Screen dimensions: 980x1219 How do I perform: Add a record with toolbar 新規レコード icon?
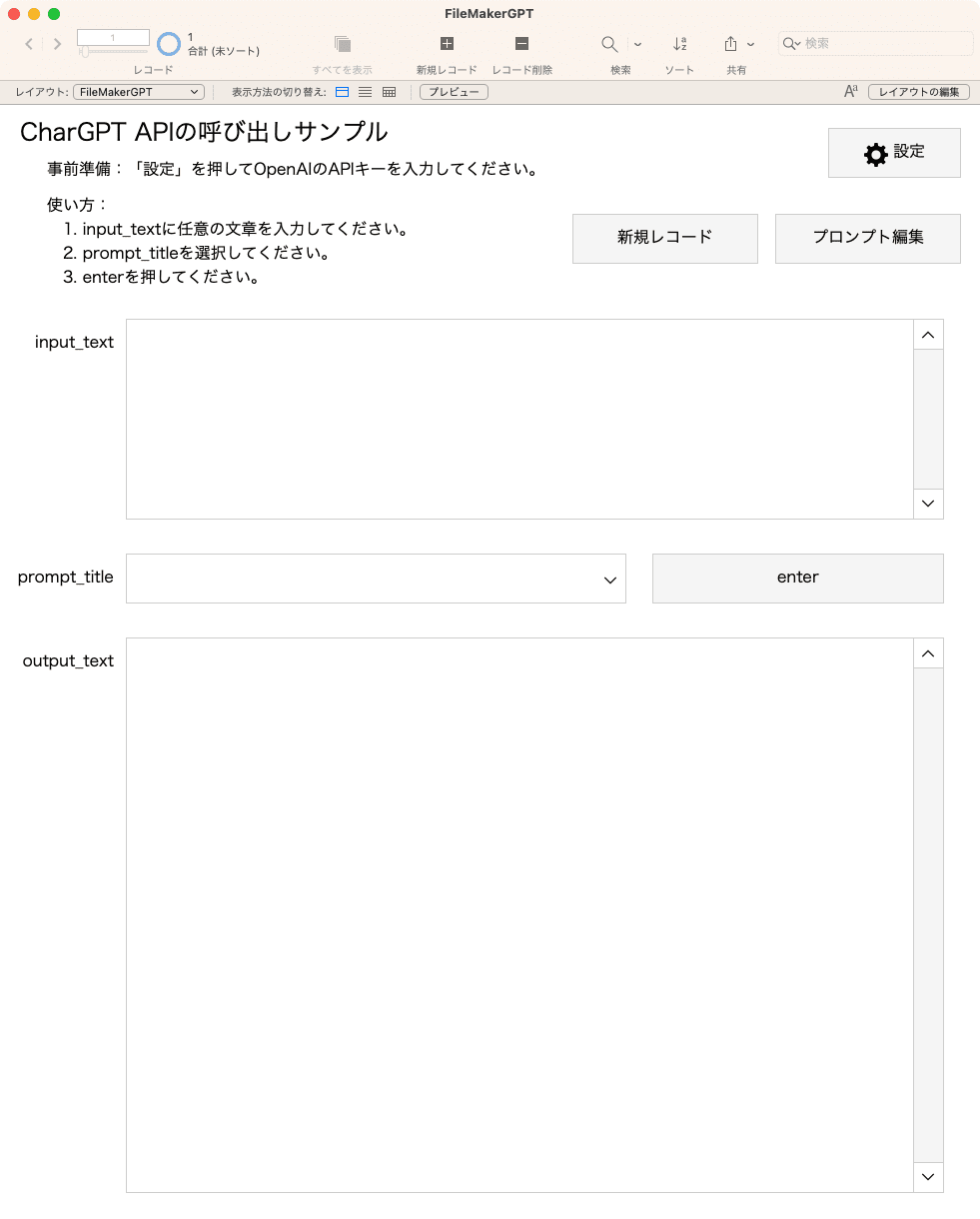[x=447, y=44]
